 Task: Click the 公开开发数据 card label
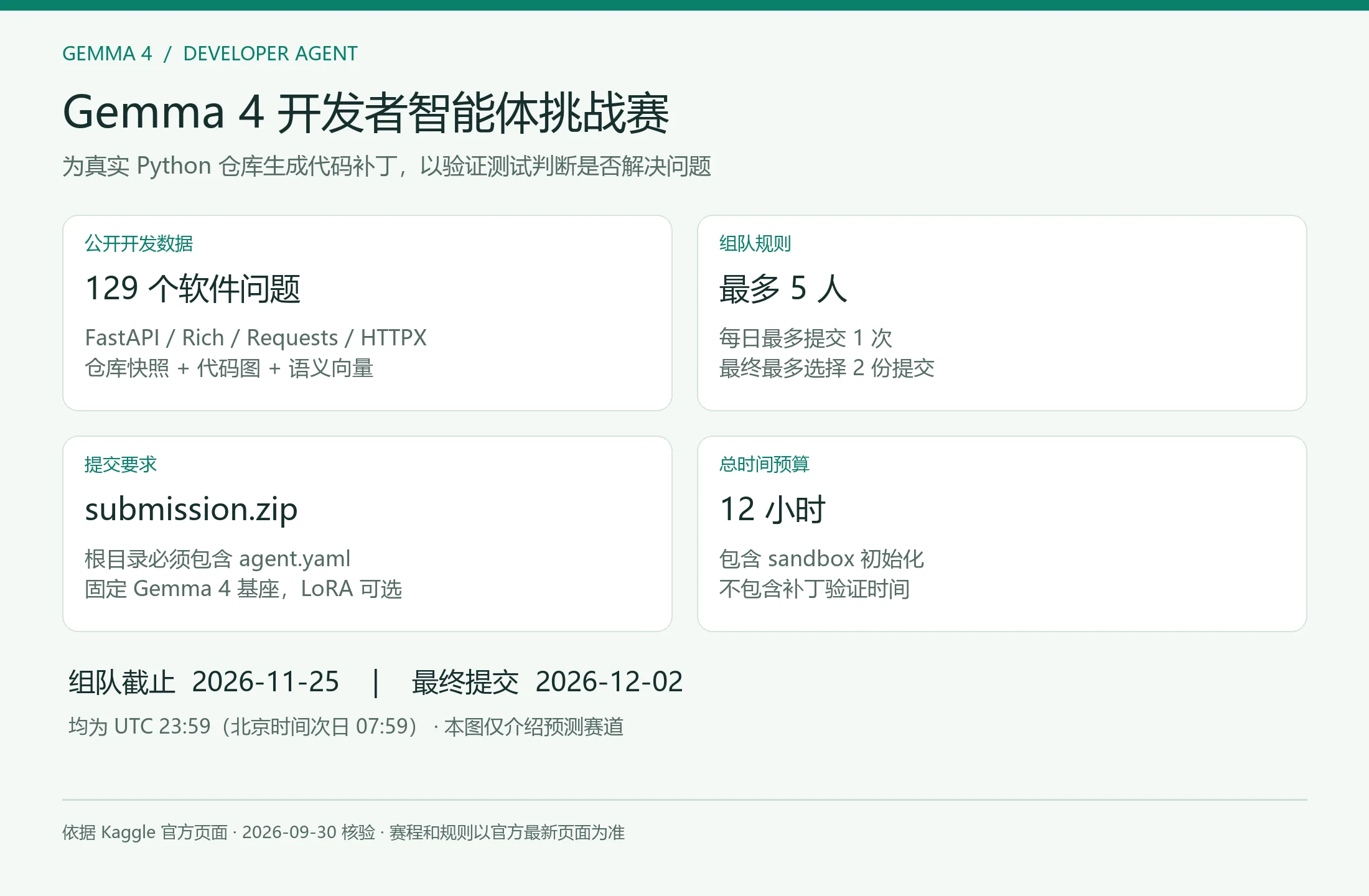pyautogui.click(x=139, y=243)
